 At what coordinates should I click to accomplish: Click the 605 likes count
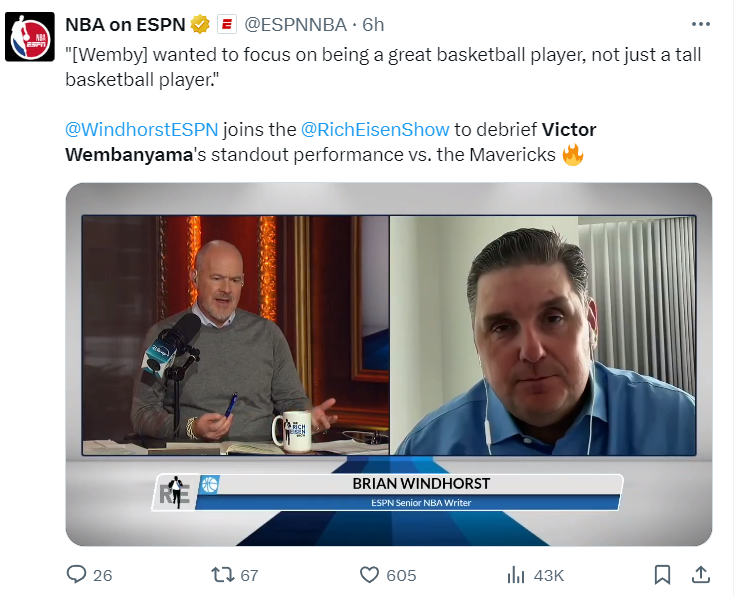401,575
